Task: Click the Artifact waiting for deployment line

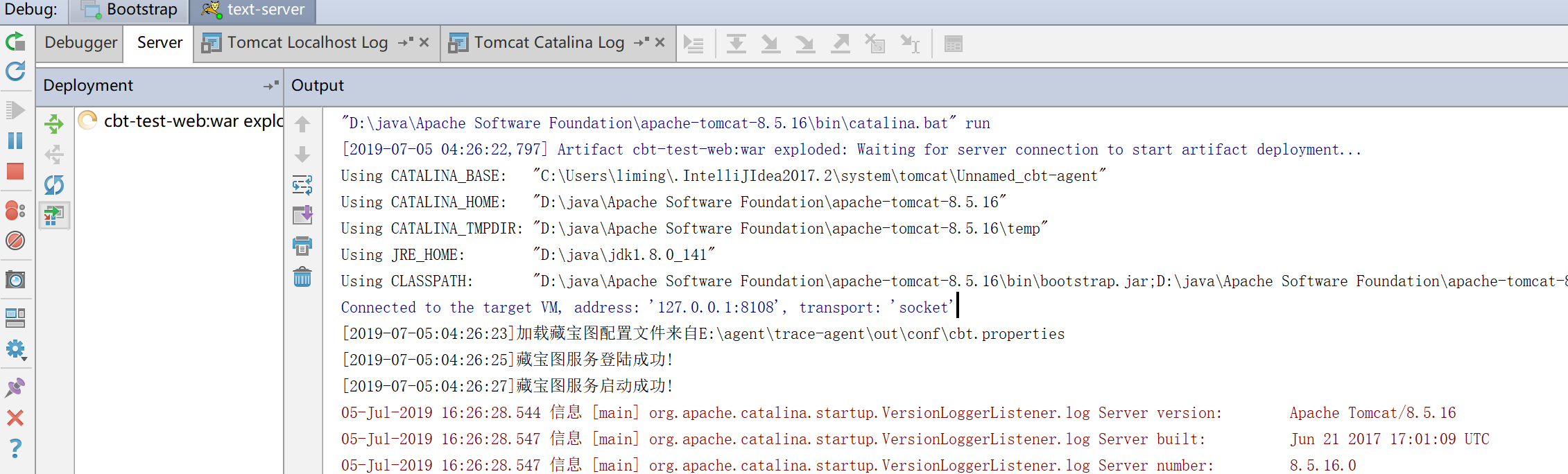Action: click(851, 150)
